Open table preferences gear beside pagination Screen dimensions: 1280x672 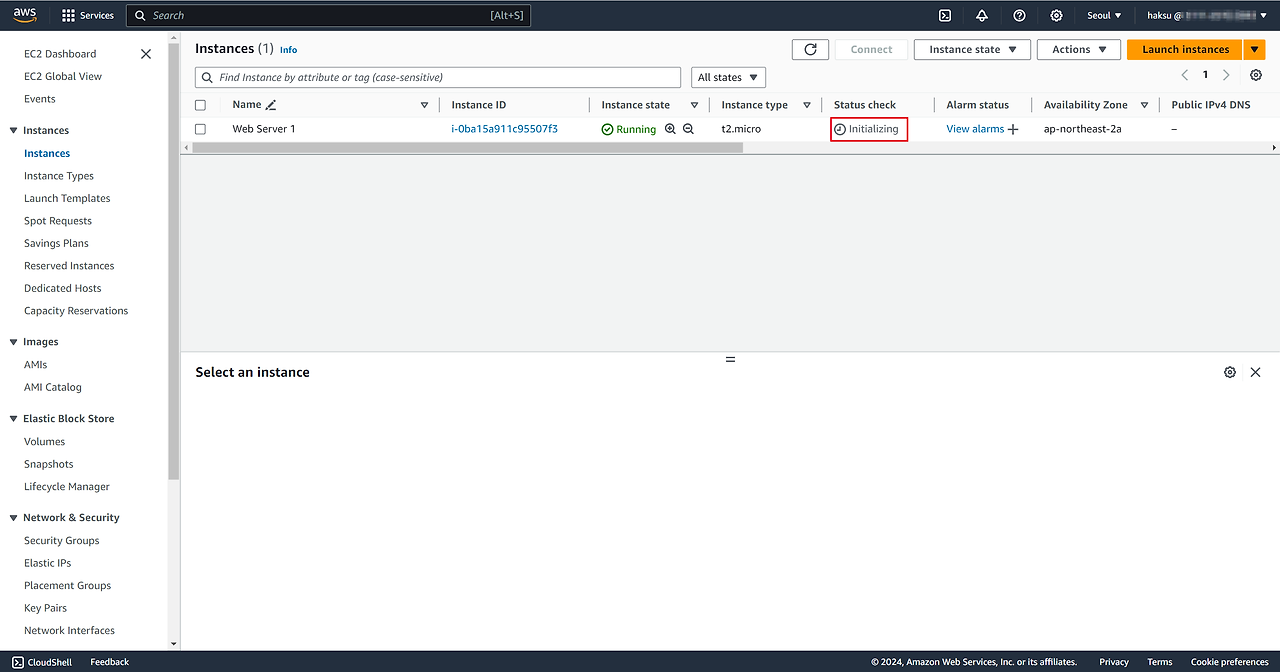(1256, 75)
